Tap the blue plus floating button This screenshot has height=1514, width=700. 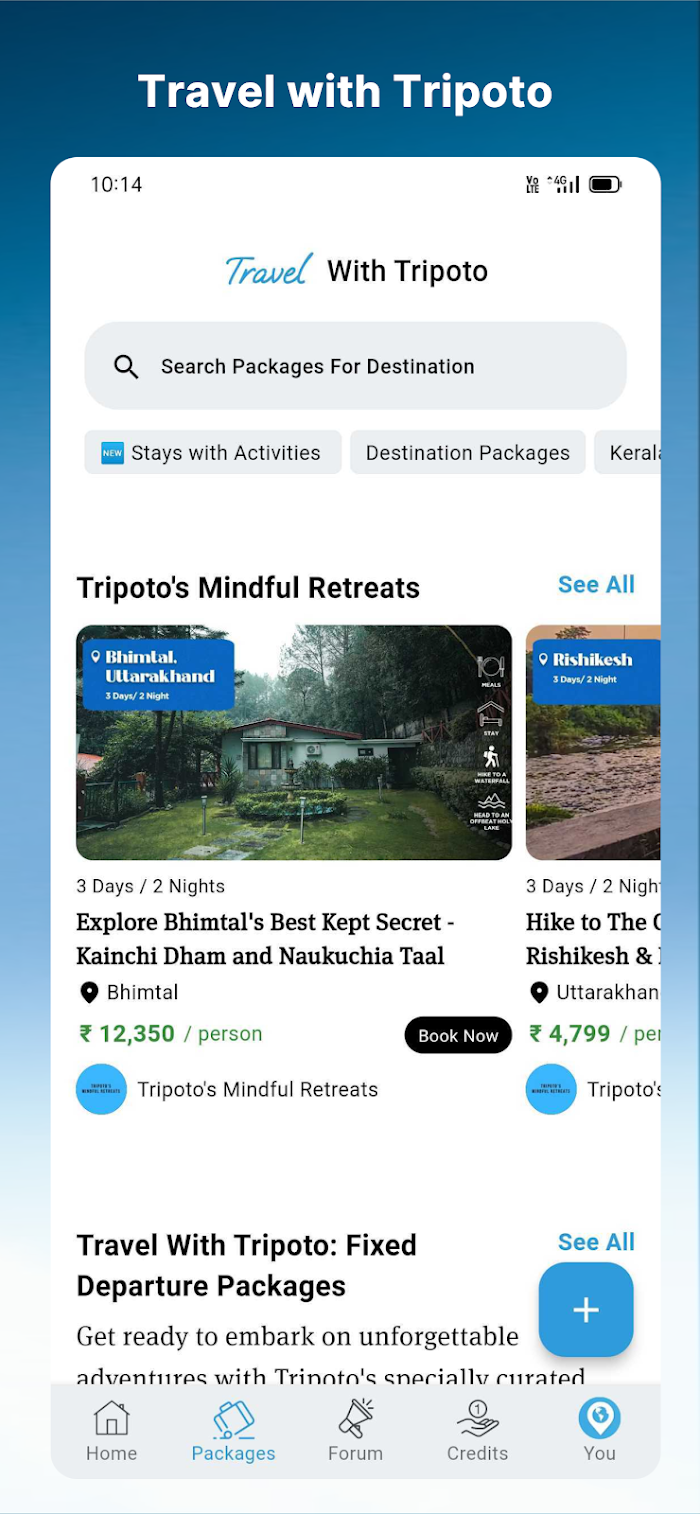coord(586,1310)
